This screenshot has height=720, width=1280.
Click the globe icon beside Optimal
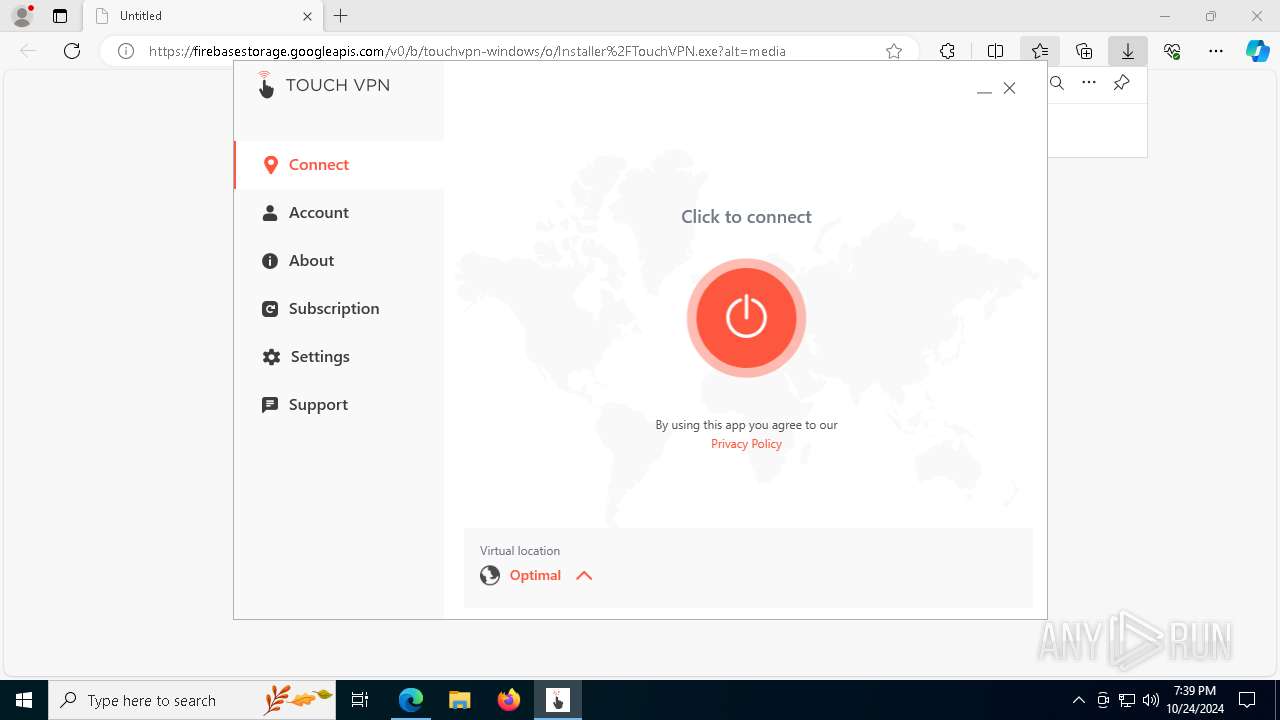[490, 575]
